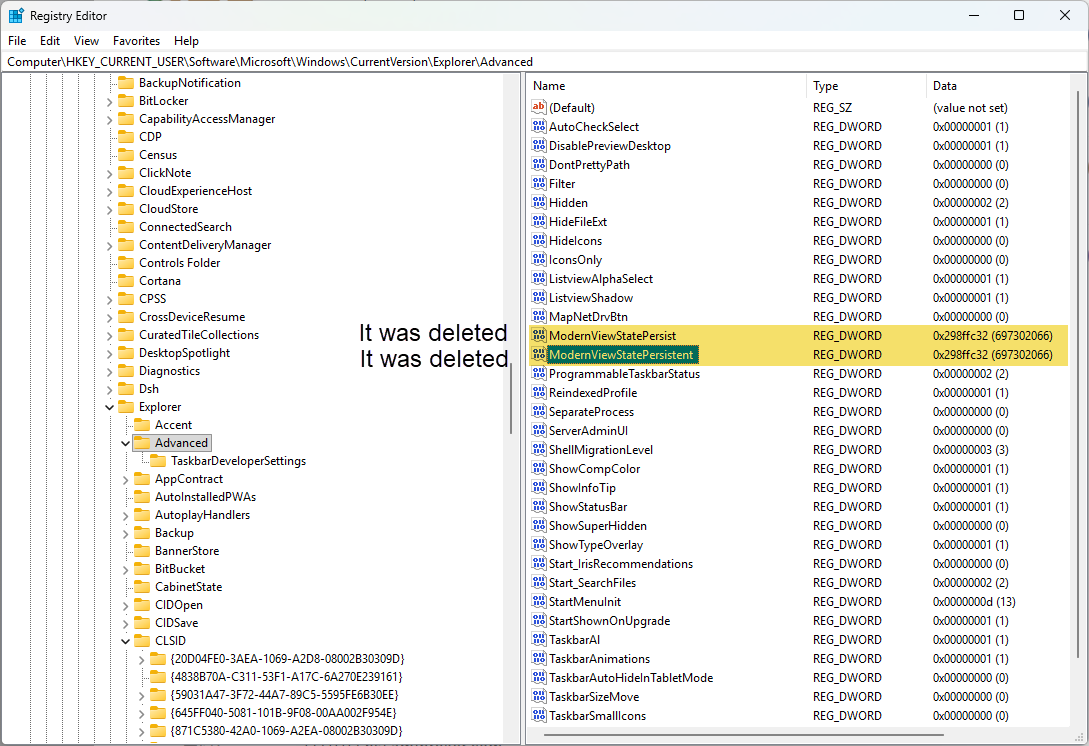Expand the CloudStore key chevron
The image size is (1089, 746).
click(x=109, y=209)
